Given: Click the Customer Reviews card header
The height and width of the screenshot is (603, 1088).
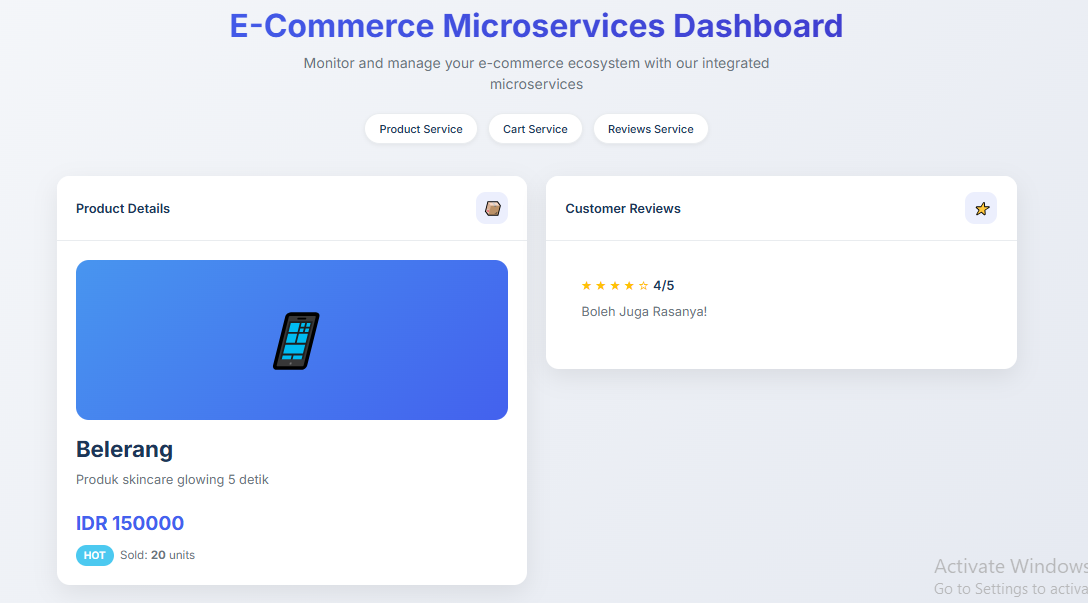Looking at the screenshot, I should pyautogui.click(x=623, y=209).
